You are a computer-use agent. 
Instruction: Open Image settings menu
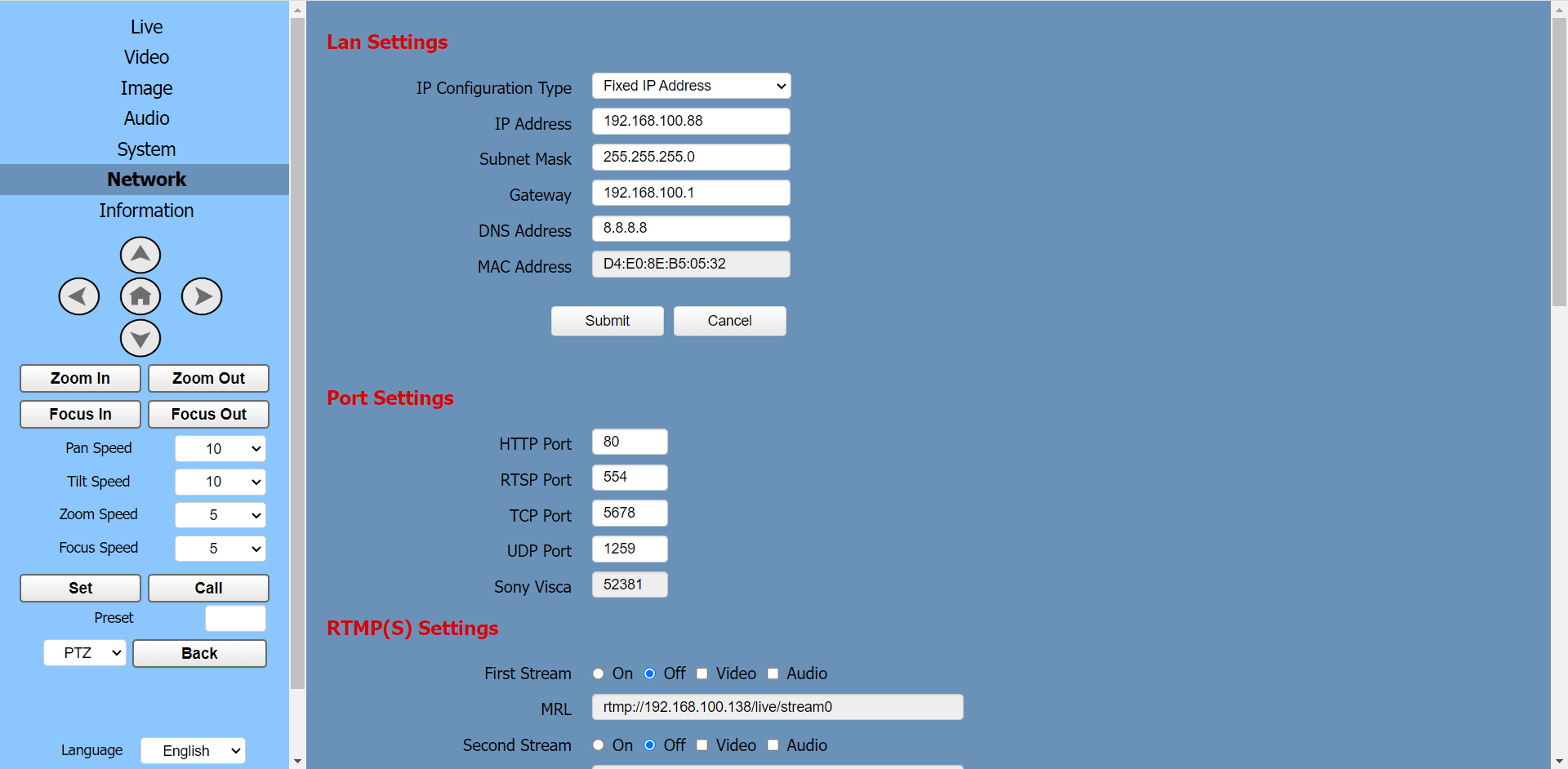146,88
